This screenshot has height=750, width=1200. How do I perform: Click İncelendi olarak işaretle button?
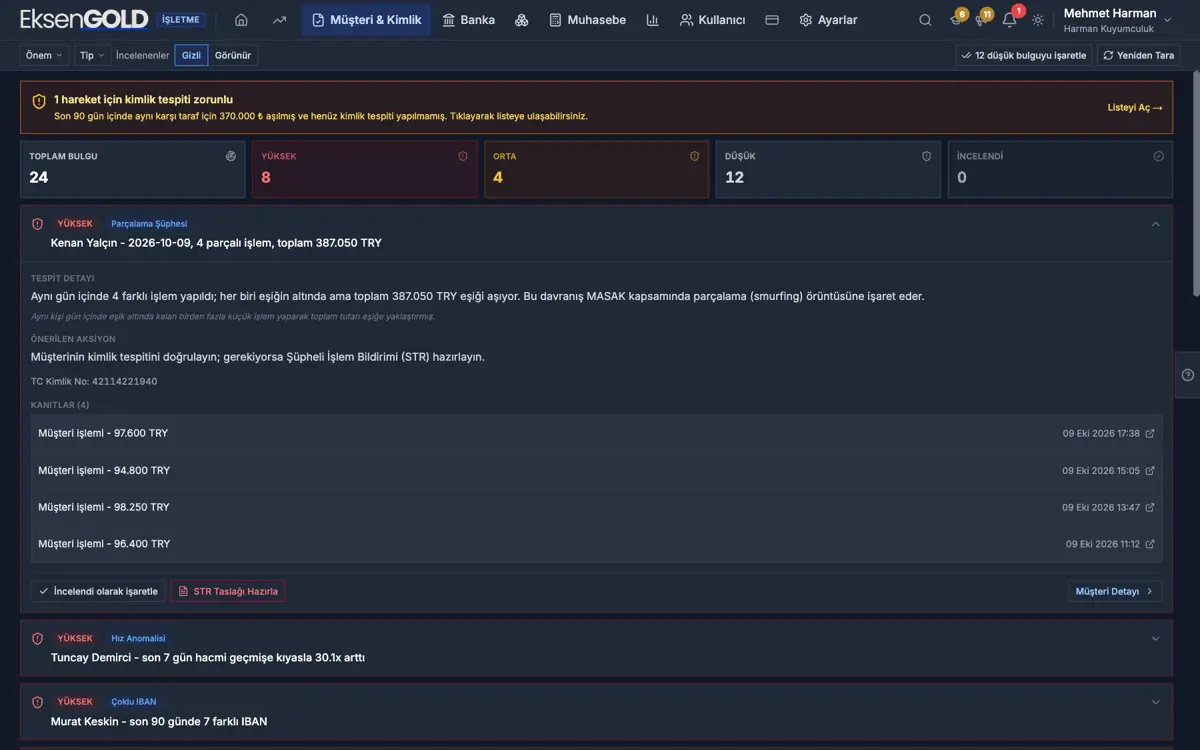98,591
